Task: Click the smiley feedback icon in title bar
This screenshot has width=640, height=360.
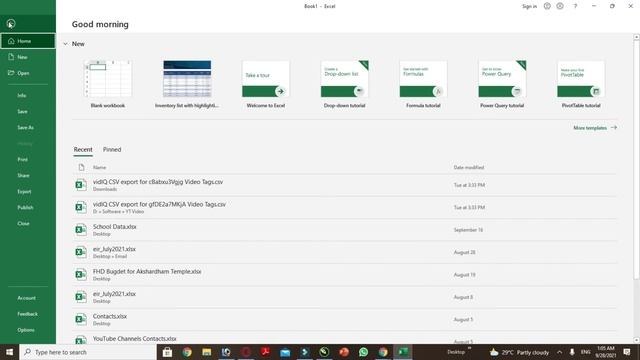Action: pyautogui.click(x=547, y=6)
